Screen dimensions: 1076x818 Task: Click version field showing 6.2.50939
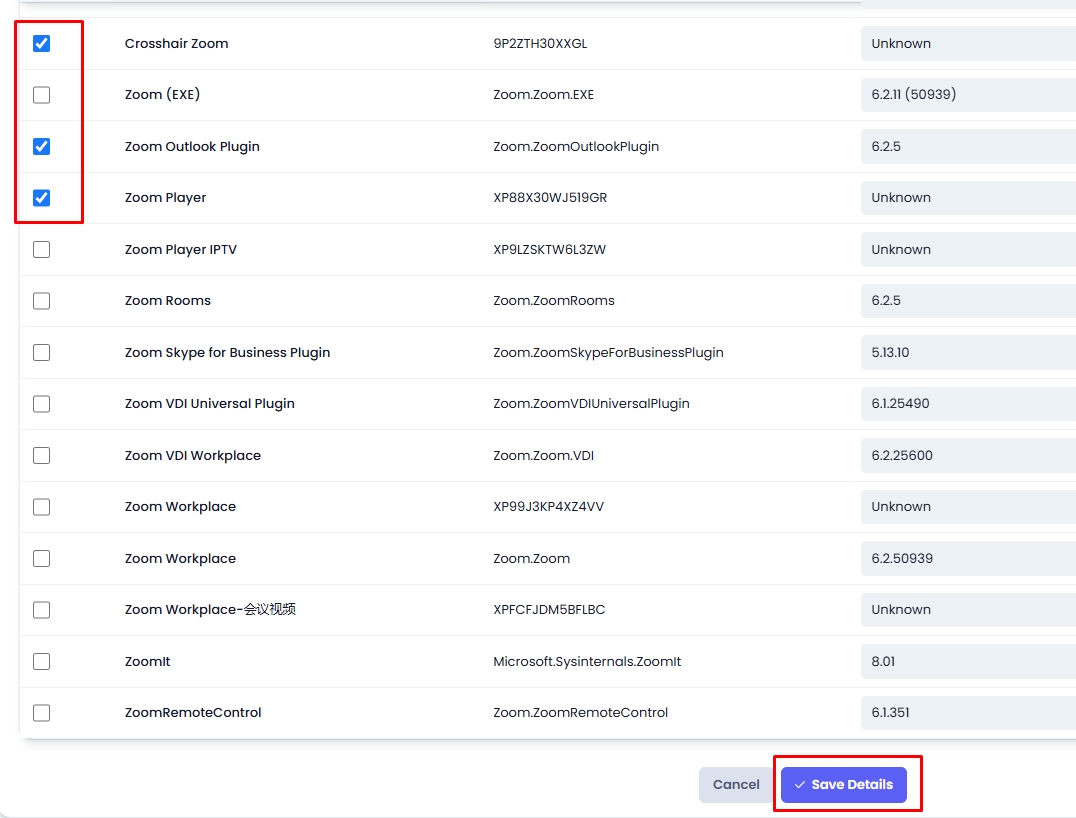968,558
